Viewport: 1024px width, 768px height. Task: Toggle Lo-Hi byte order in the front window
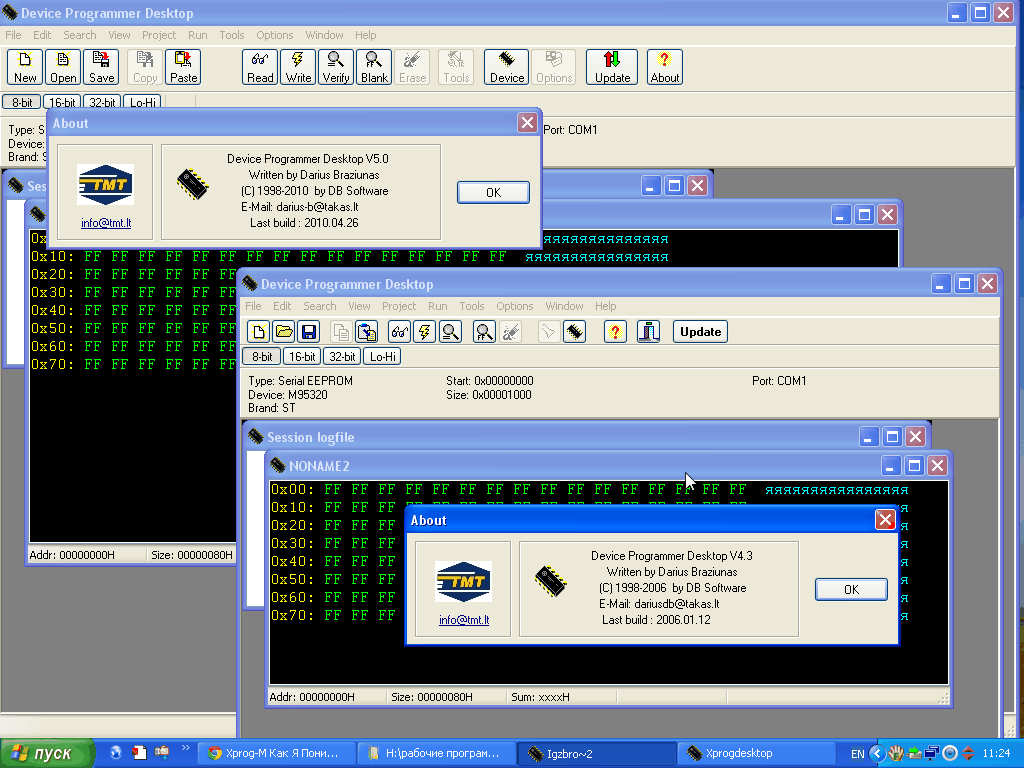coord(383,357)
